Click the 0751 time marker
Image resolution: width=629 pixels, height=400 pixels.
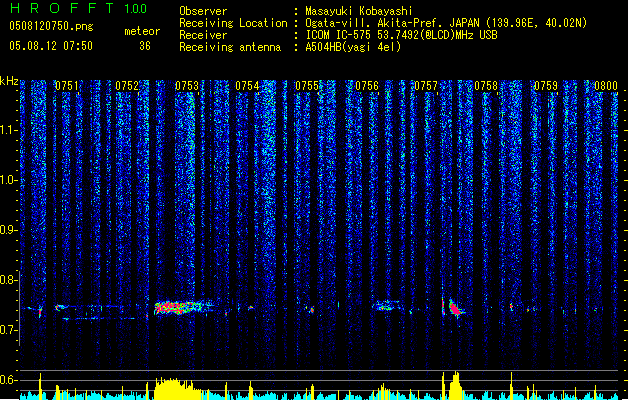[67, 86]
